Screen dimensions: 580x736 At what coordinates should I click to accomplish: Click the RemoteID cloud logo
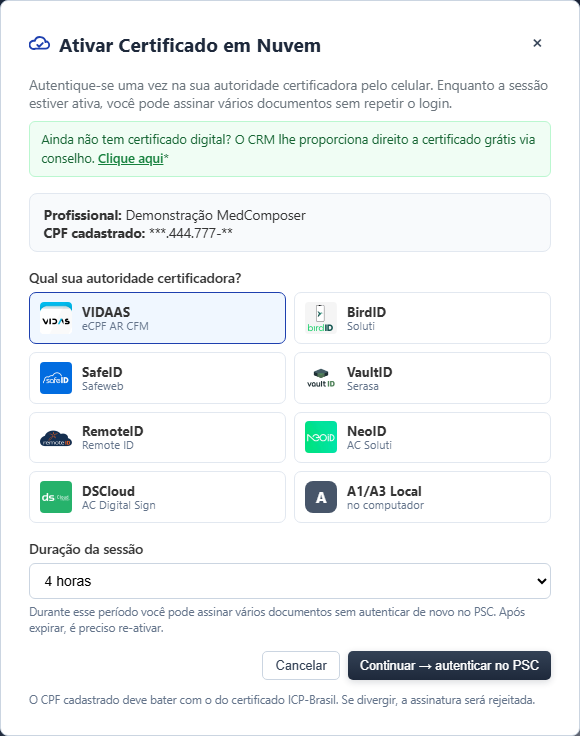(x=56, y=438)
